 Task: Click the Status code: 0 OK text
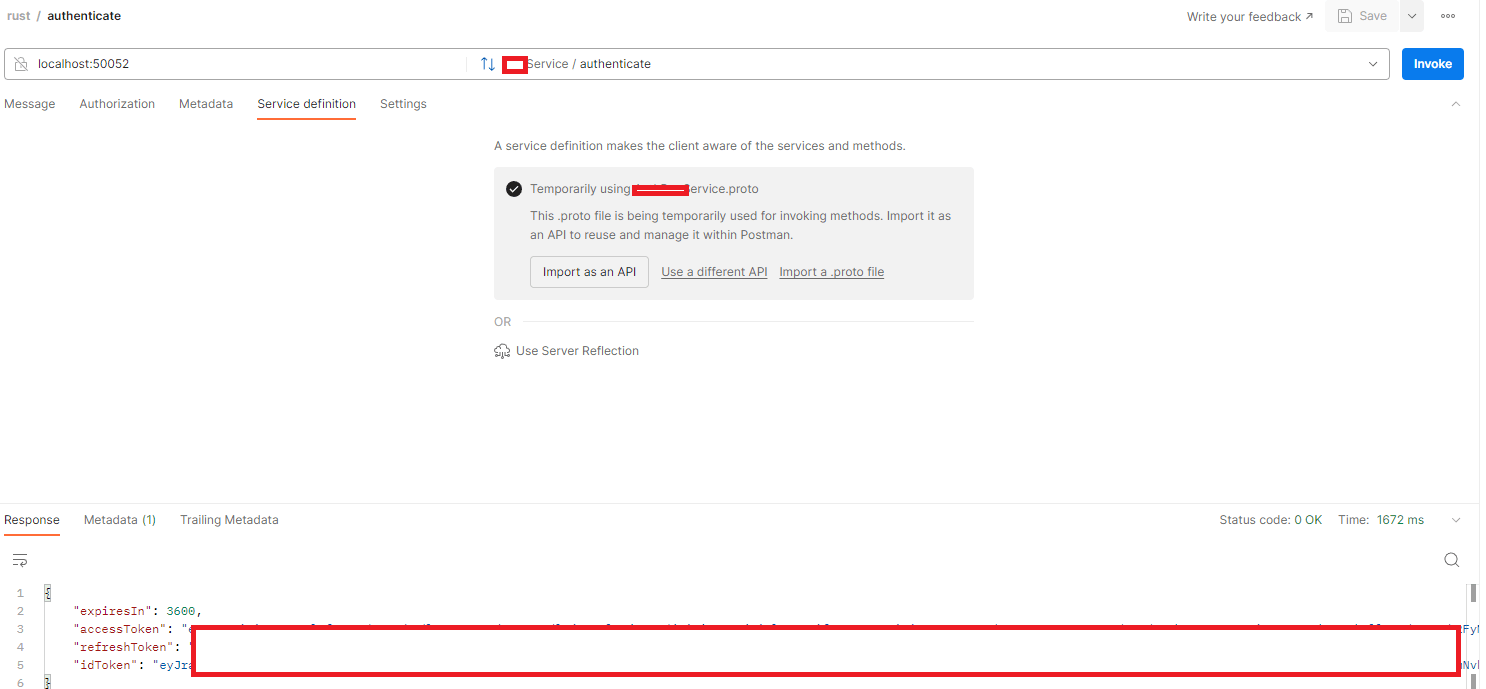tap(1270, 520)
